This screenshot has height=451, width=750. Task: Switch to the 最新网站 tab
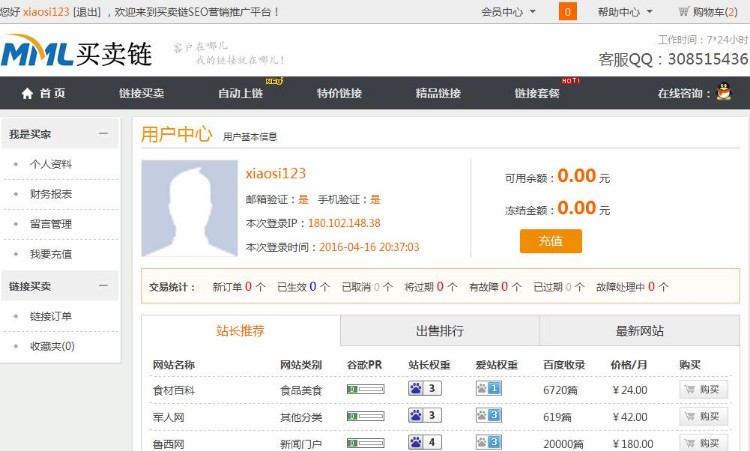[x=640, y=330]
